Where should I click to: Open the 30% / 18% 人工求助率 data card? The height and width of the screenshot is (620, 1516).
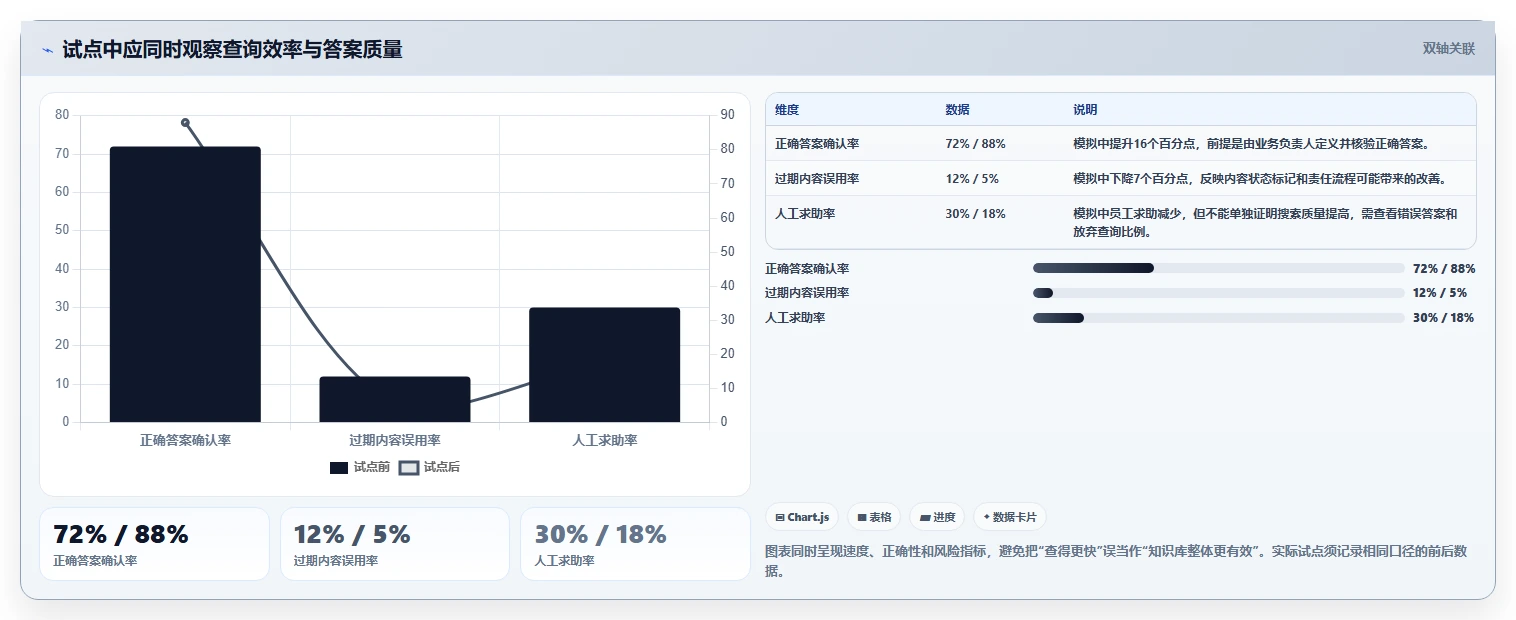635,544
